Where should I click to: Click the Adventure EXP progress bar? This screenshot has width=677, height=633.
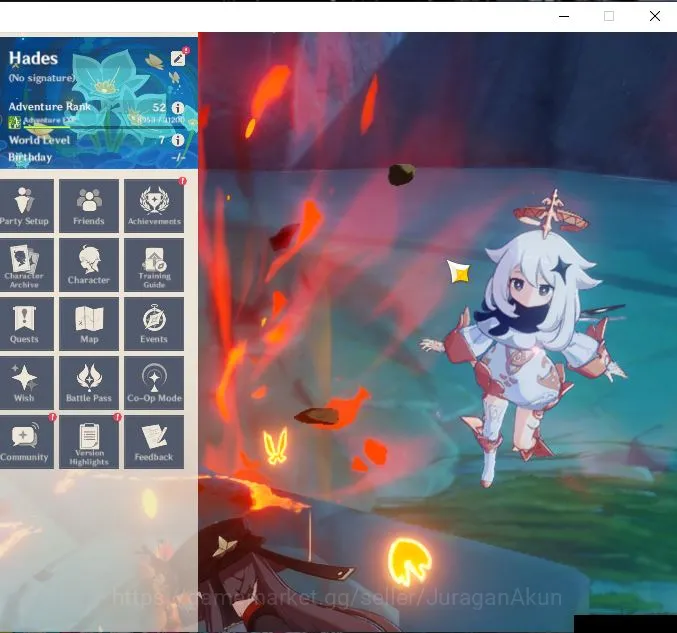[x=104, y=127]
